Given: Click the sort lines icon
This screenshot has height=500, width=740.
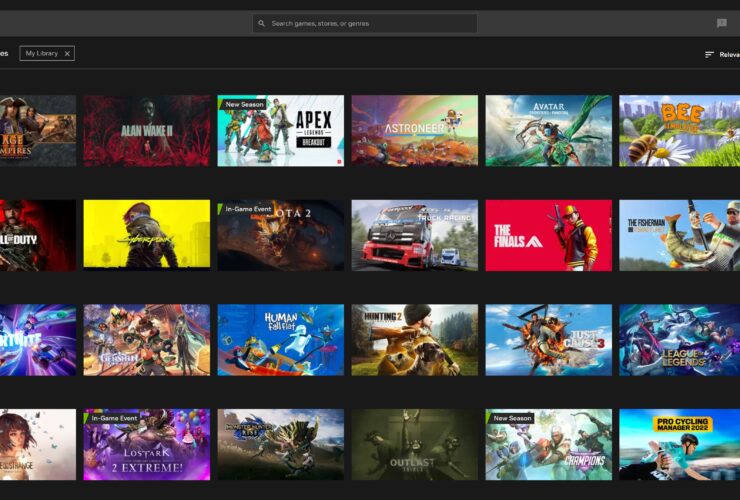Looking at the screenshot, I should (x=709, y=55).
